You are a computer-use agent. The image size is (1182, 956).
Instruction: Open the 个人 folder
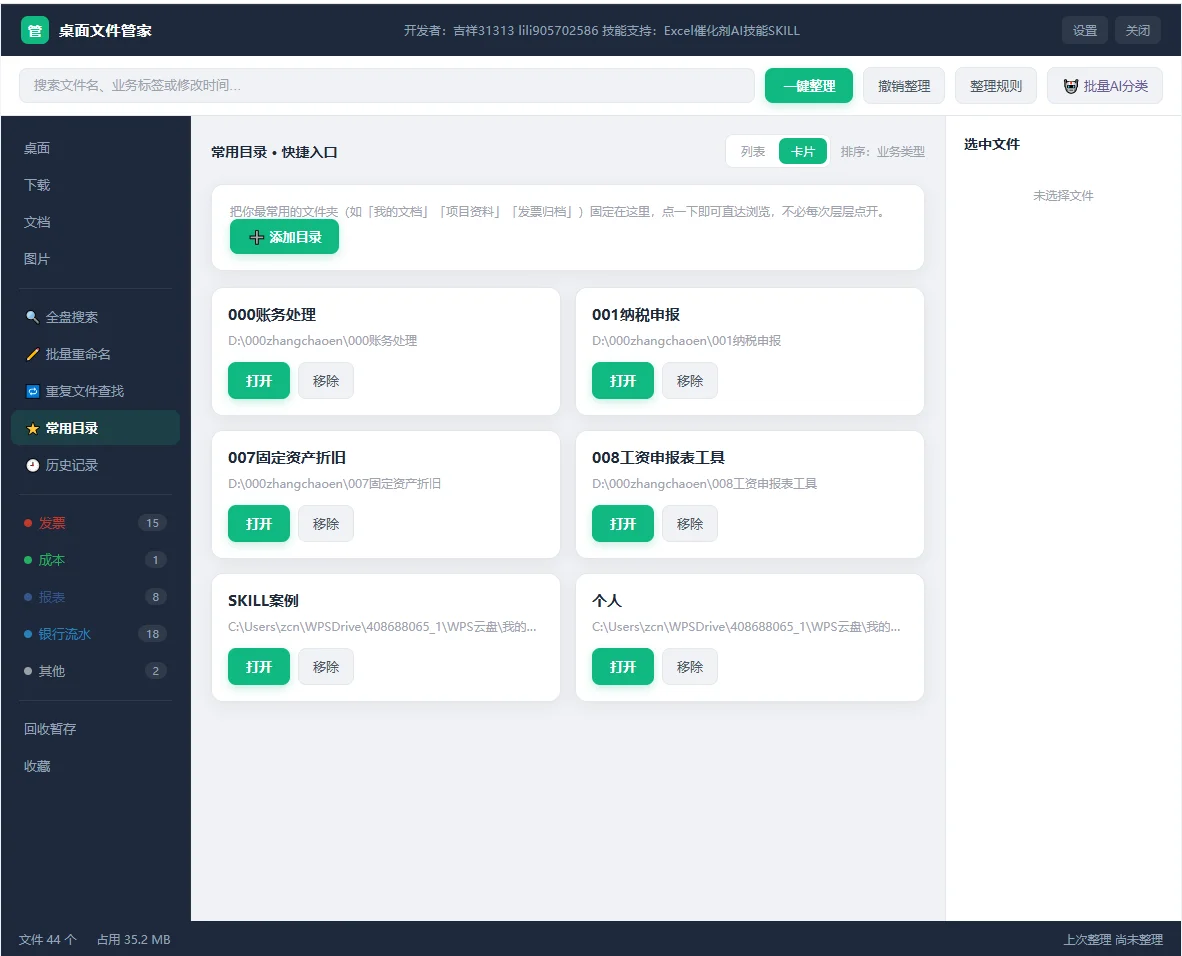[x=623, y=666]
